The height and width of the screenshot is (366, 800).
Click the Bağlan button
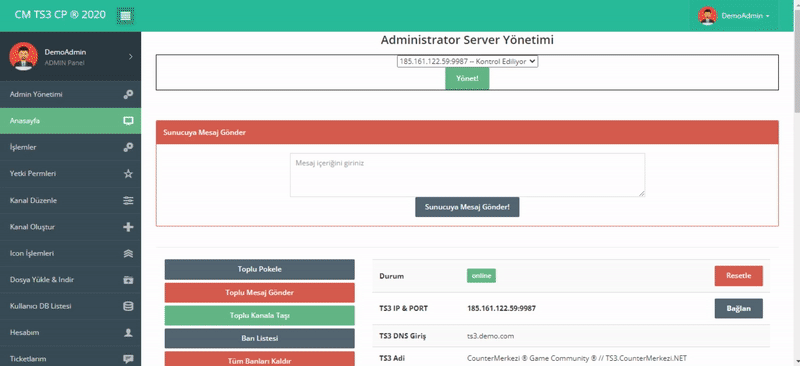pos(738,308)
